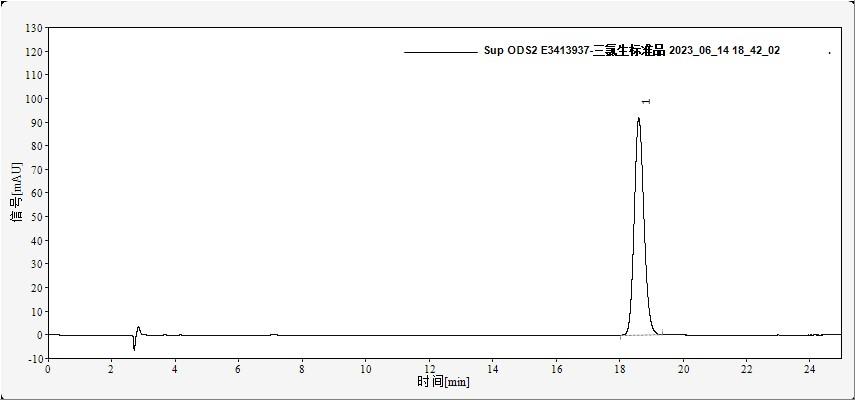This screenshot has width=855, height=400.
Task: Click the peak label number 1
Action: coord(646,101)
